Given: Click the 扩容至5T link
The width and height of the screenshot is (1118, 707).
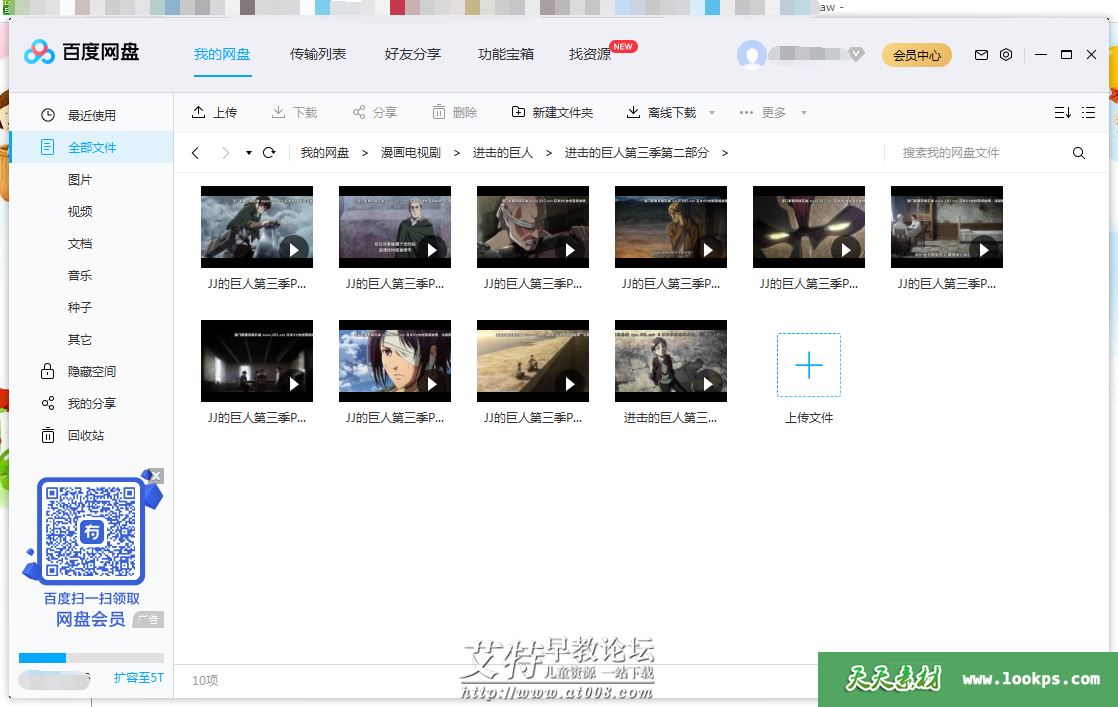Looking at the screenshot, I should pyautogui.click(x=138, y=678).
